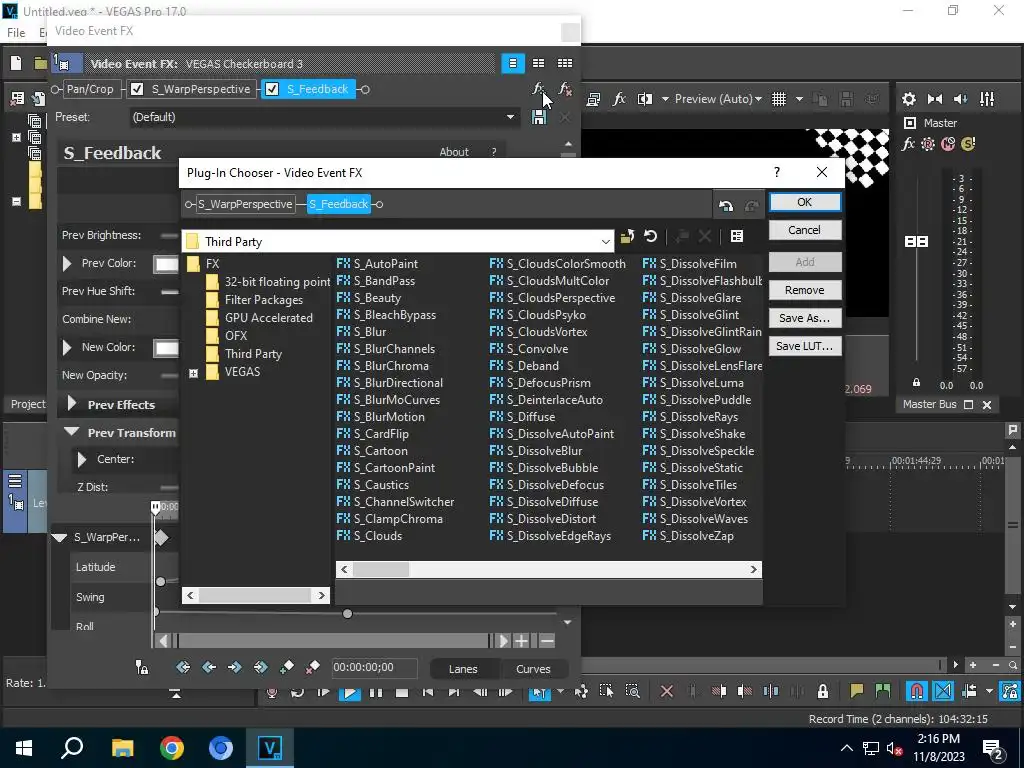Open the File menu
This screenshot has height=768, width=1024.
tap(16, 32)
